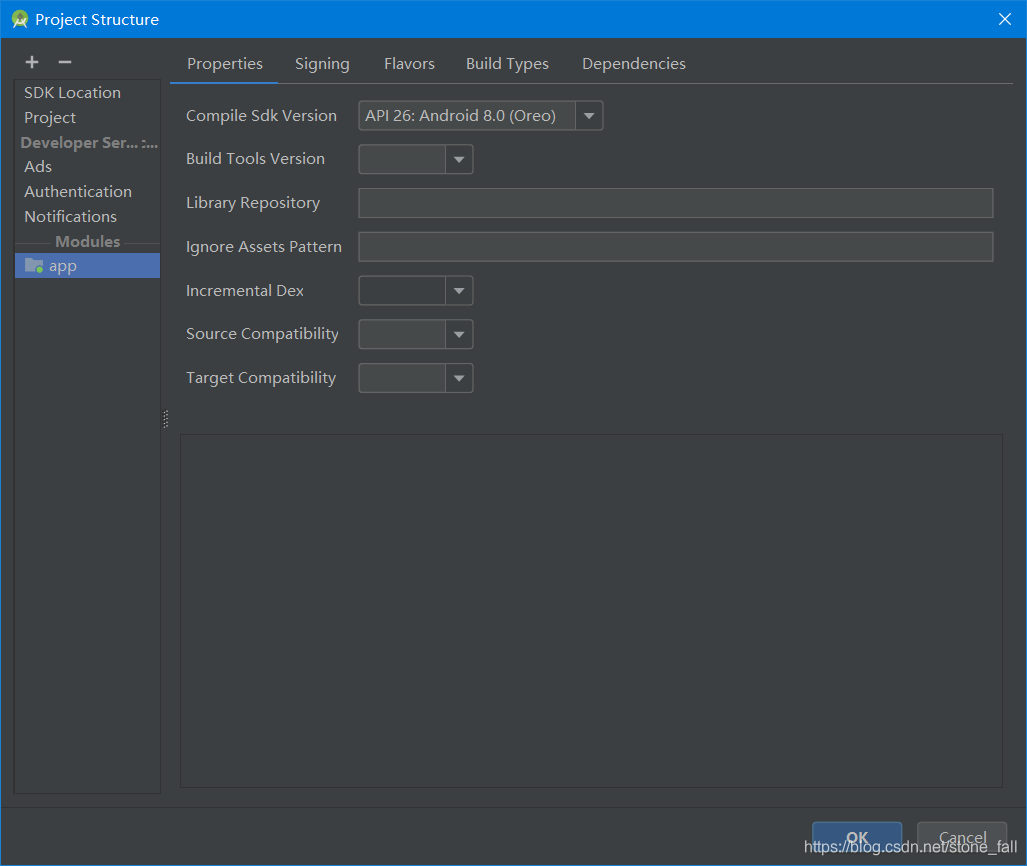Switch to the Build Types tab
The image size is (1027, 866).
(507, 63)
